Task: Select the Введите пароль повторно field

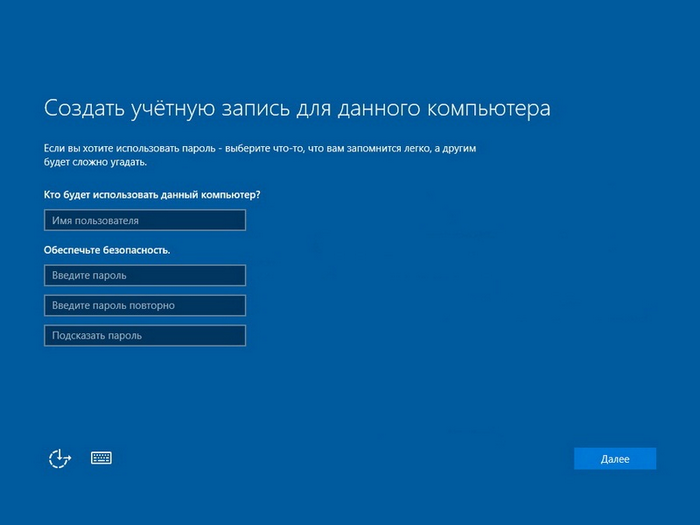Action: click(145, 305)
